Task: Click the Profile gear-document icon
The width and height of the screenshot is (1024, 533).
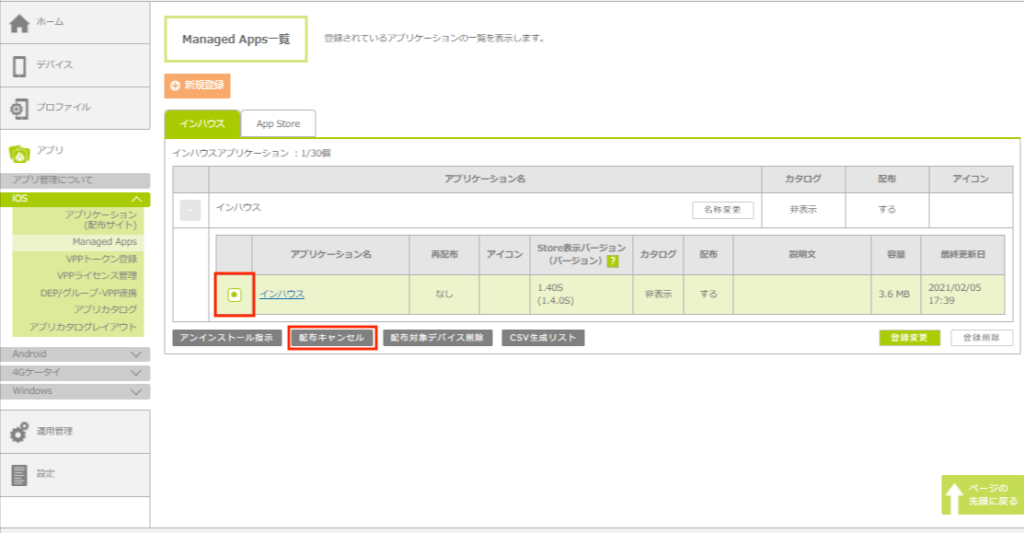Action: 19,108
